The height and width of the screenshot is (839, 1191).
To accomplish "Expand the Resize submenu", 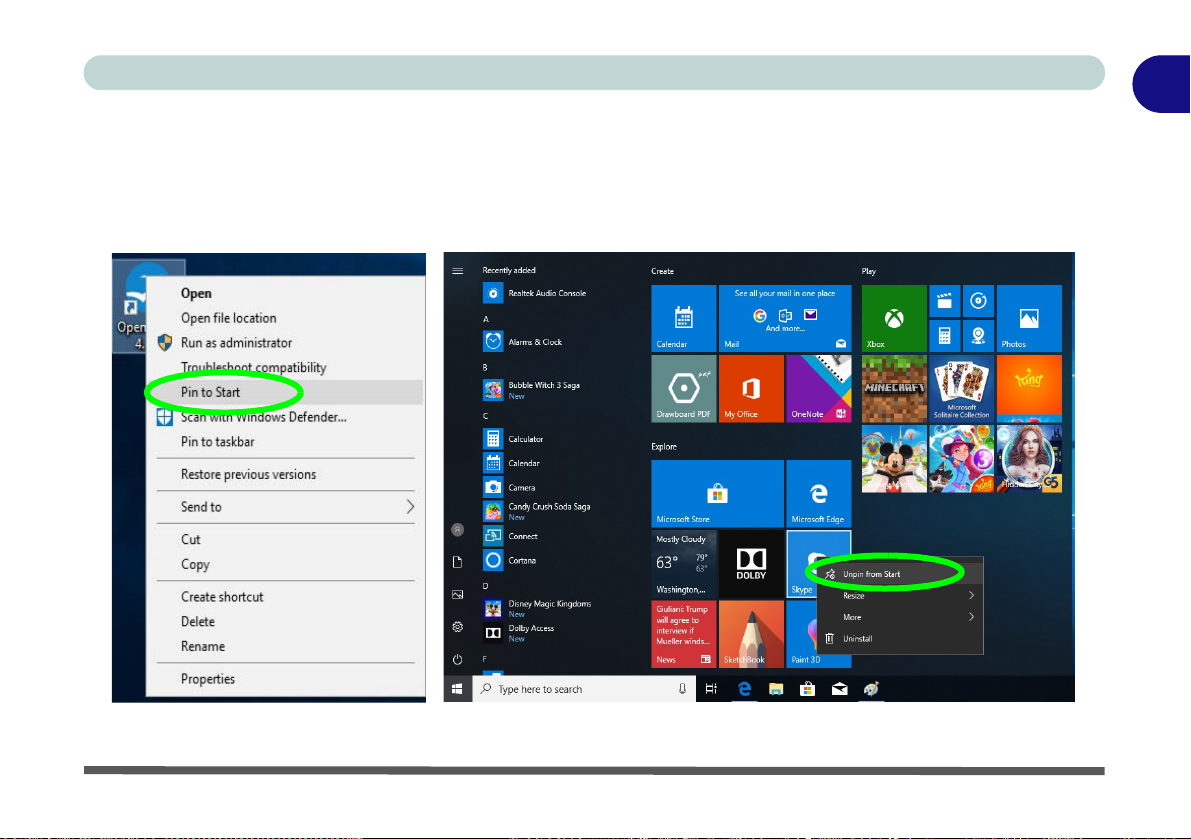I will pyautogui.click(x=899, y=596).
